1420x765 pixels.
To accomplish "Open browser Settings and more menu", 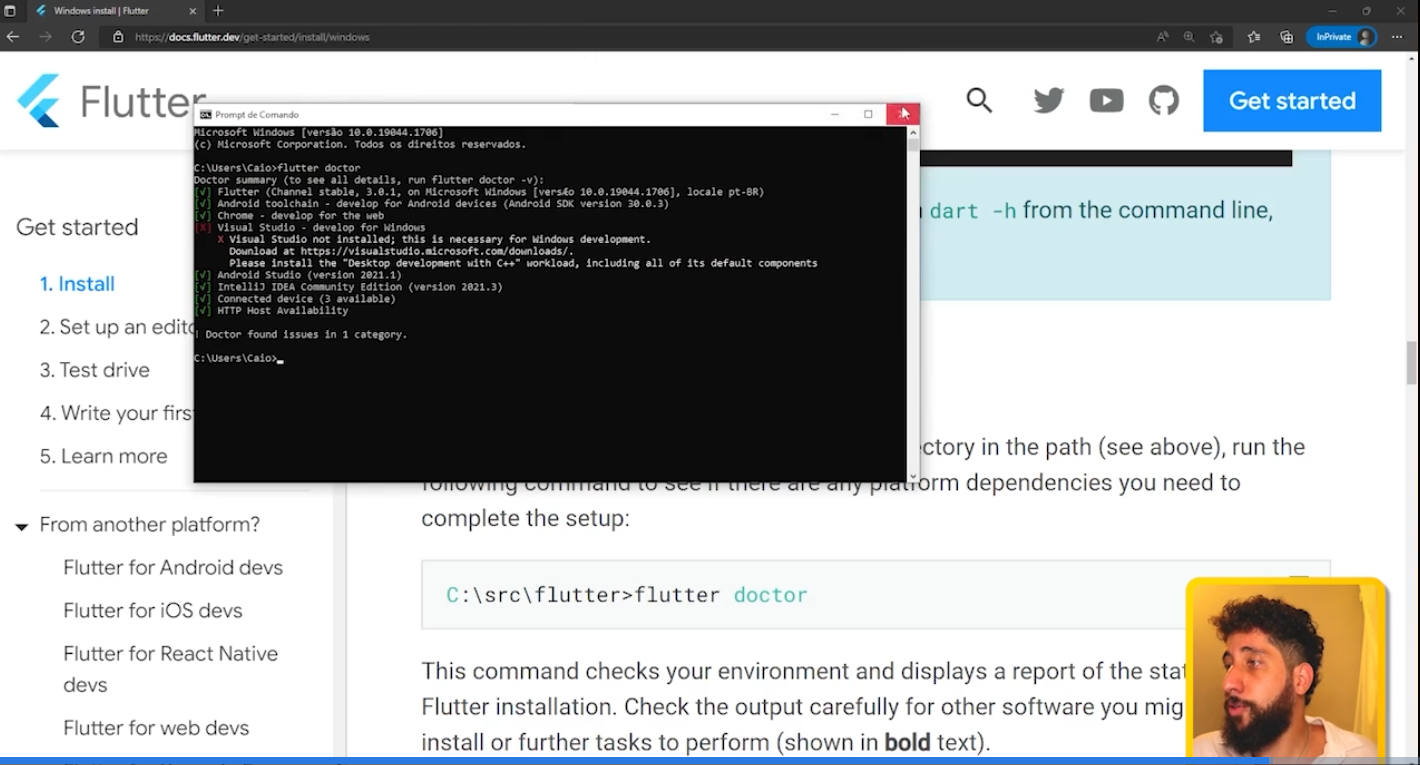I will click(x=1397, y=37).
